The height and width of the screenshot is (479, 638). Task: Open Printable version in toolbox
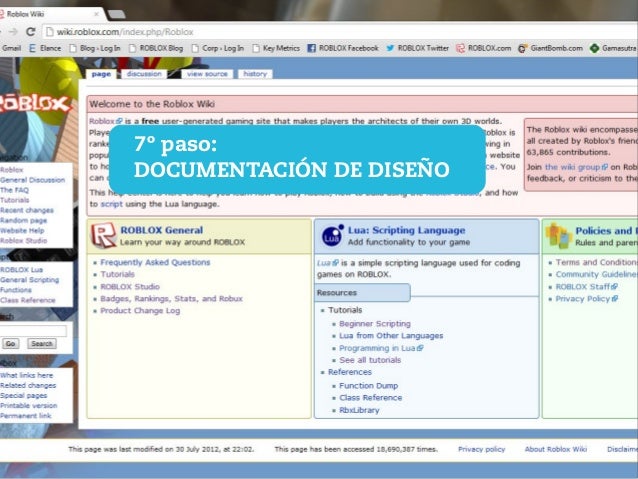28,406
